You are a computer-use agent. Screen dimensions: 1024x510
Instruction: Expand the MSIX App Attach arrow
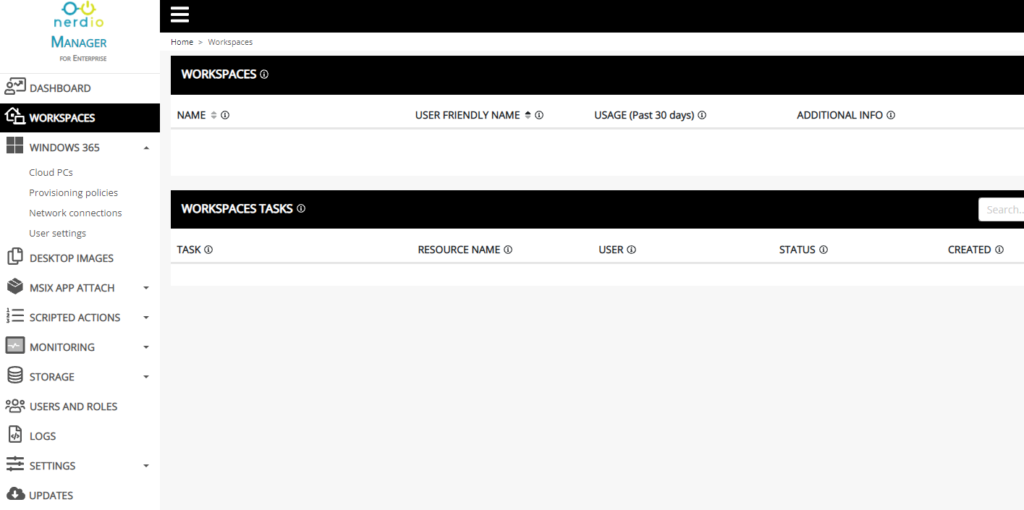146,287
